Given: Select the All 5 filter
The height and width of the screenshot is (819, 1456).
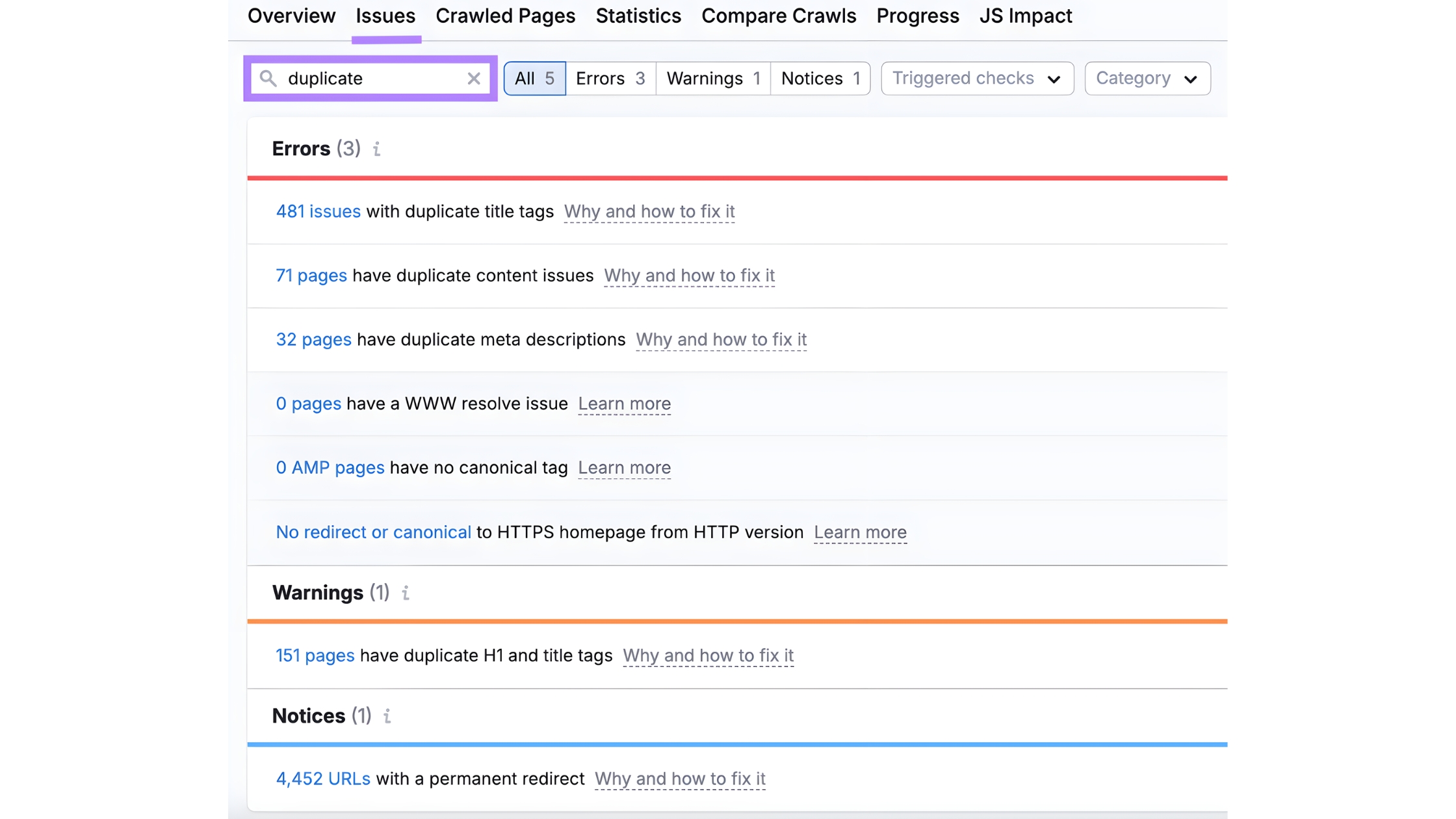Looking at the screenshot, I should [534, 79].
